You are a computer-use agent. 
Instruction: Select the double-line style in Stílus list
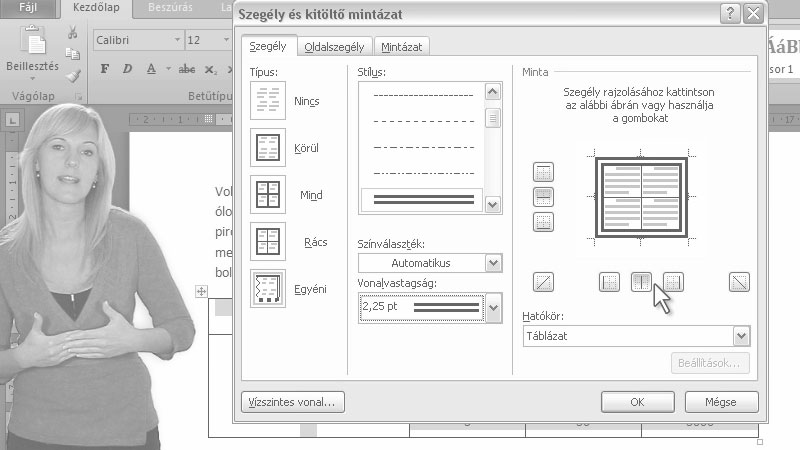tap(421, 199)
